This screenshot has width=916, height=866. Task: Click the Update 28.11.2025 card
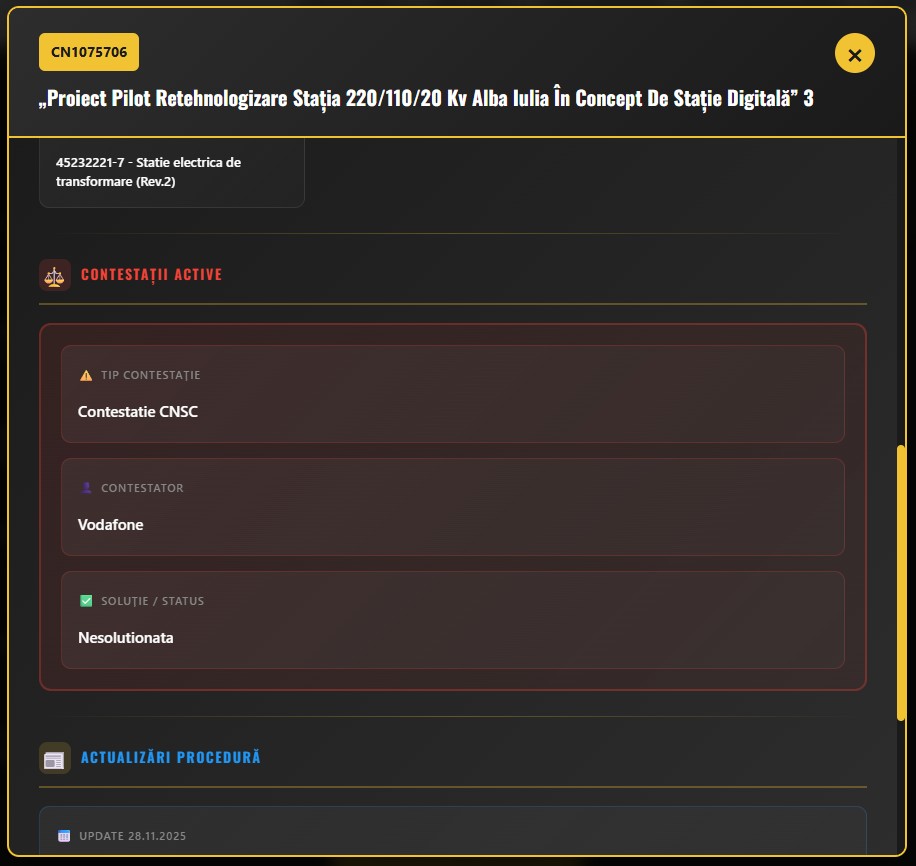tap(452, 833)
